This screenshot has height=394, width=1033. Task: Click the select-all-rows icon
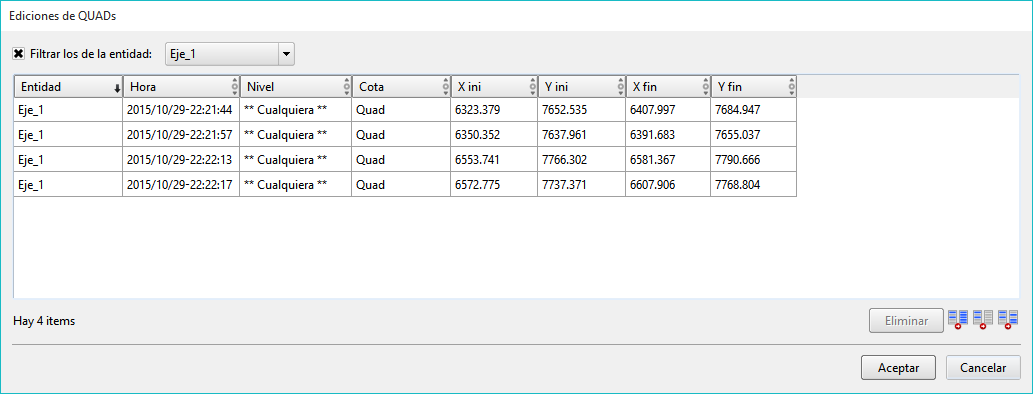(958, 320)
